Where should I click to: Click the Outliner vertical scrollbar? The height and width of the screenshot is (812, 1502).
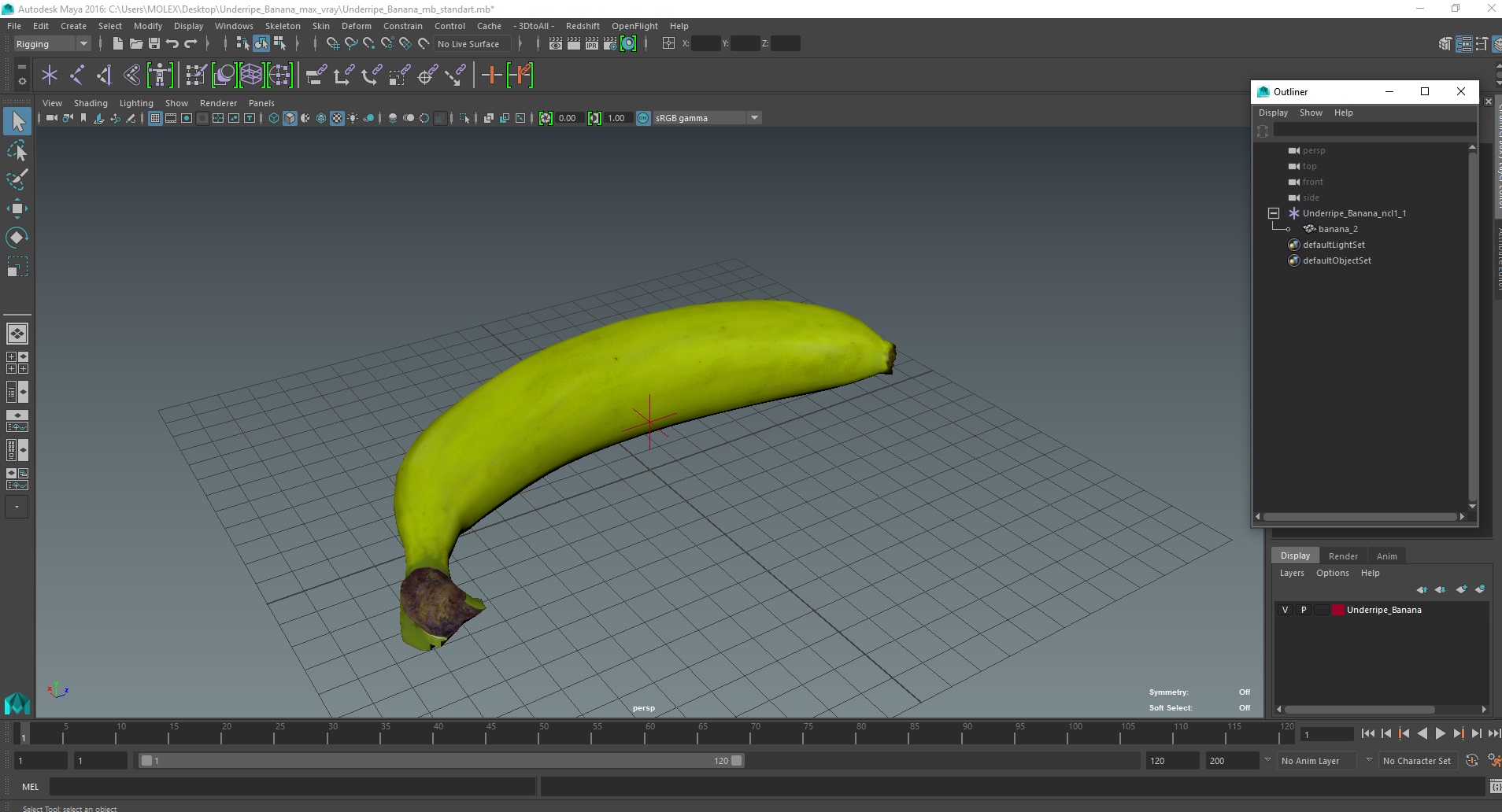pyautogui.click(x=1472, y=326)
